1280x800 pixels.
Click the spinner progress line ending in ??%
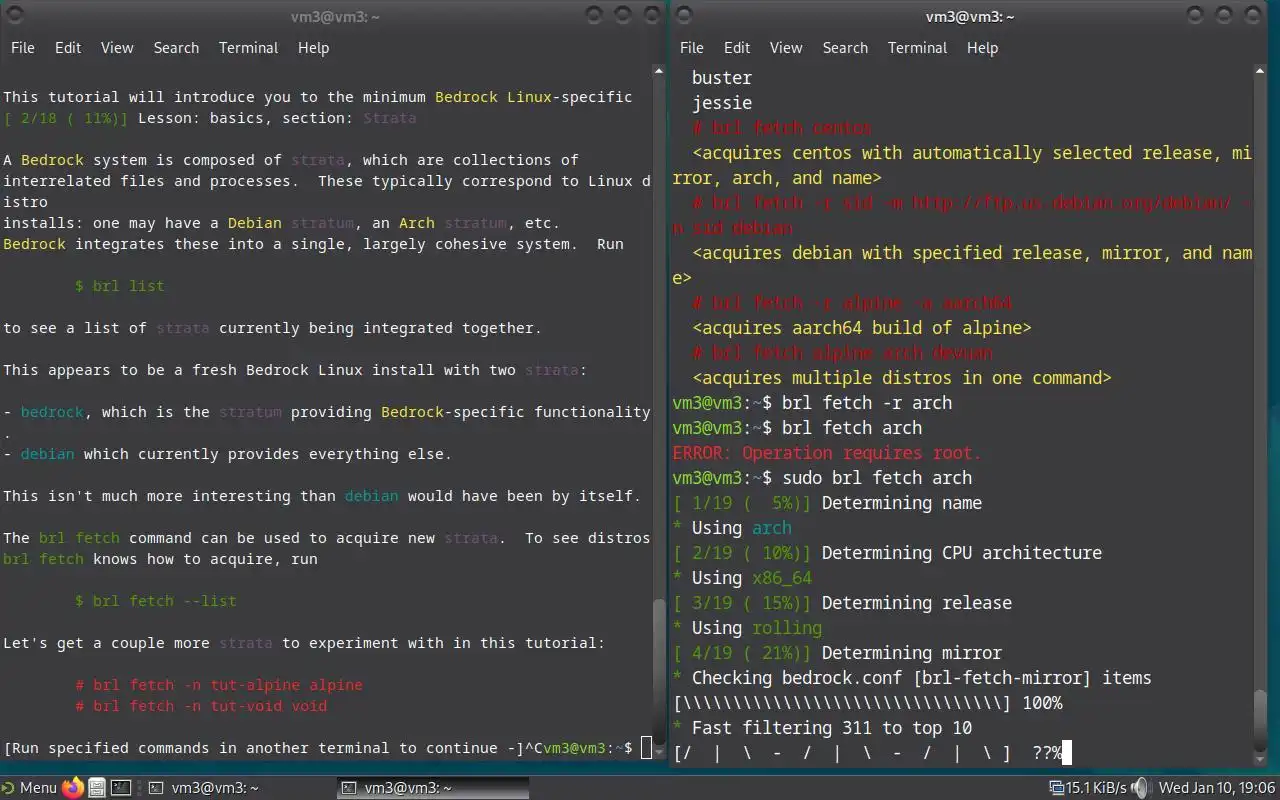867,753
